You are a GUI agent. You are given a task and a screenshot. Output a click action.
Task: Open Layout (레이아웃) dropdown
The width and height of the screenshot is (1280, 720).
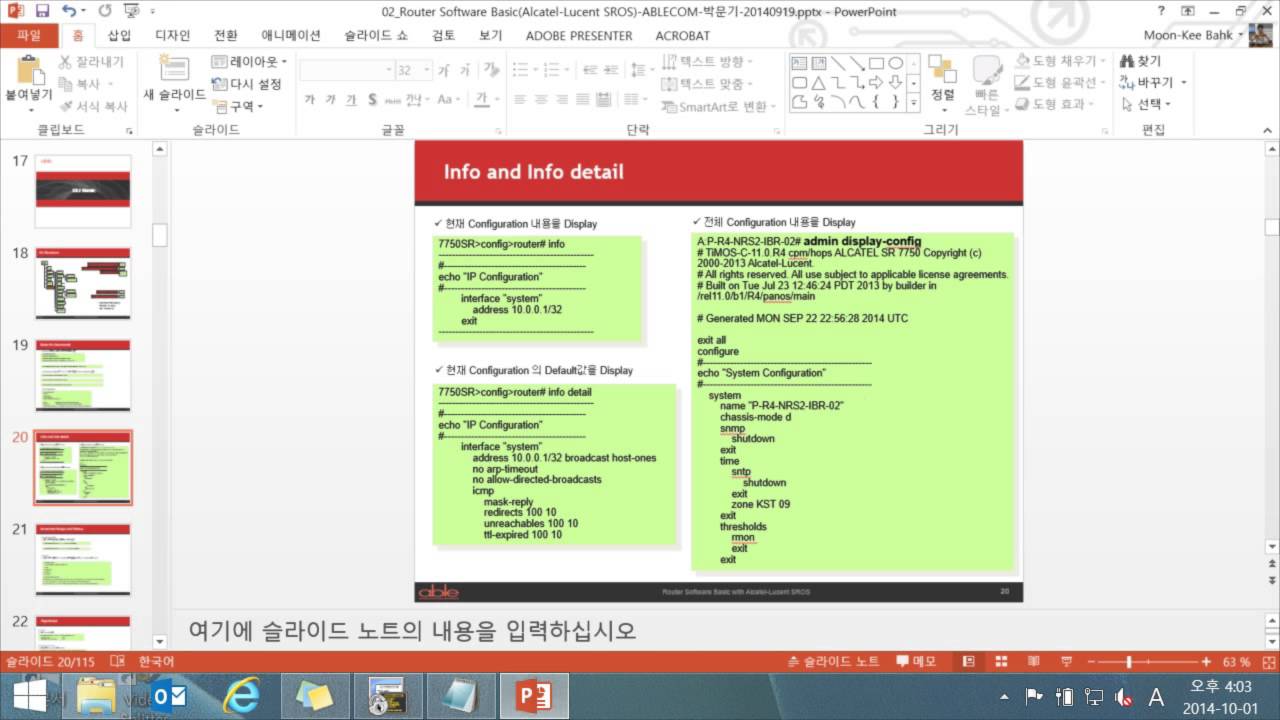click(250, 62)
